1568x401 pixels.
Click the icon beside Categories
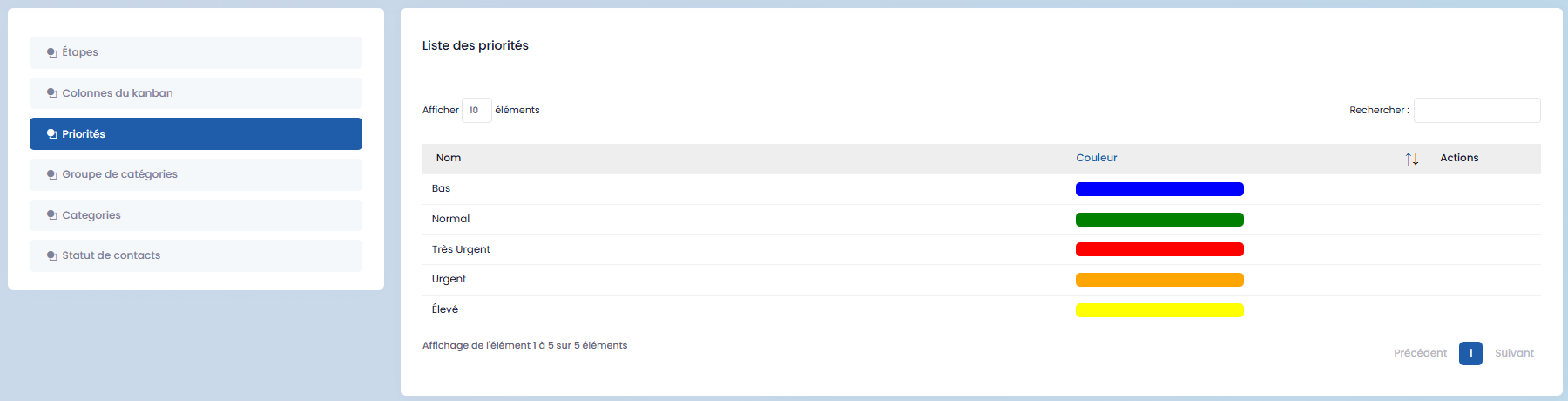pos(51,215)
